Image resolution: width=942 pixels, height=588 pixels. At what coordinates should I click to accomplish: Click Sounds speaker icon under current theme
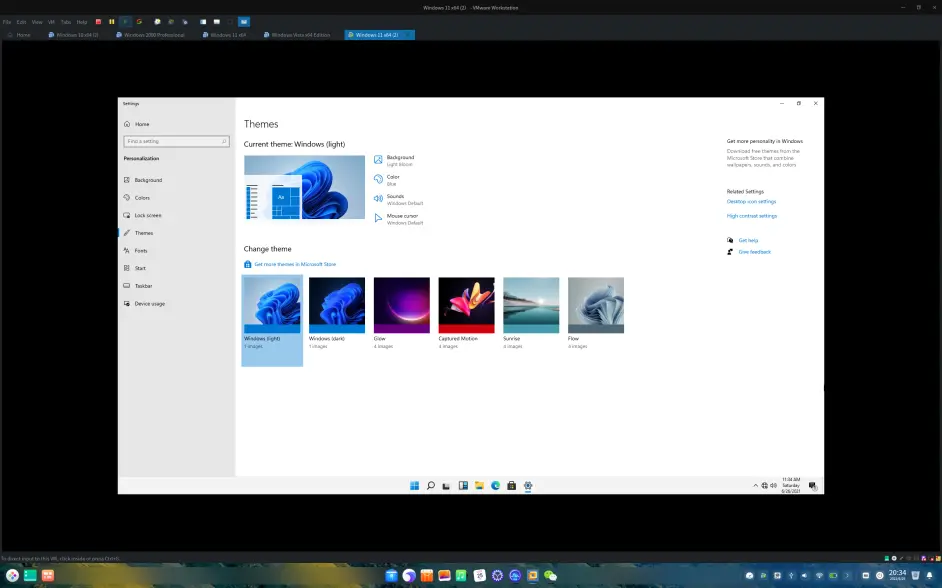pyautogui.click(x=378, y=198)
